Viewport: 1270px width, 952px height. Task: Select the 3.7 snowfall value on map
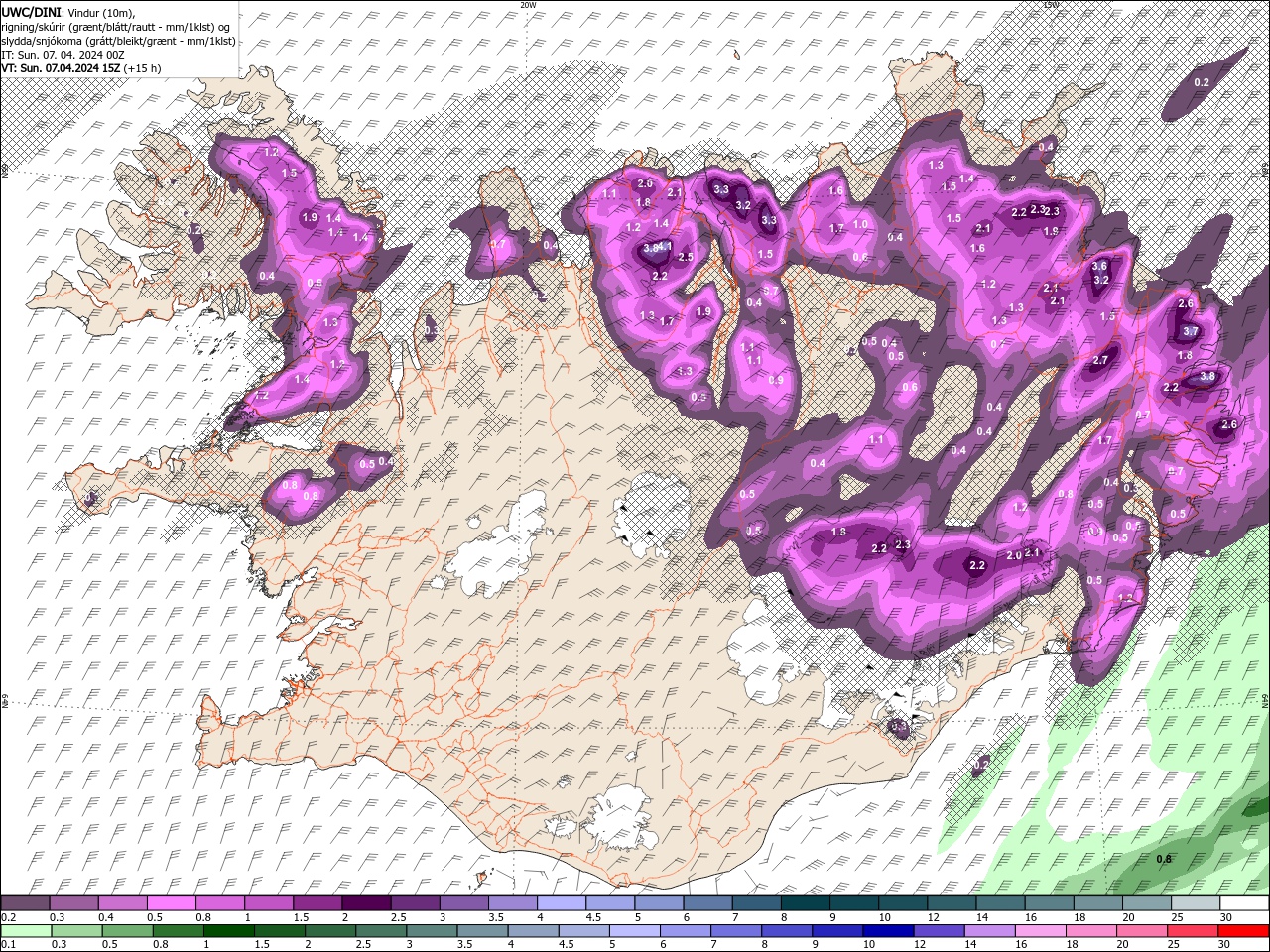click(1191, 332)
